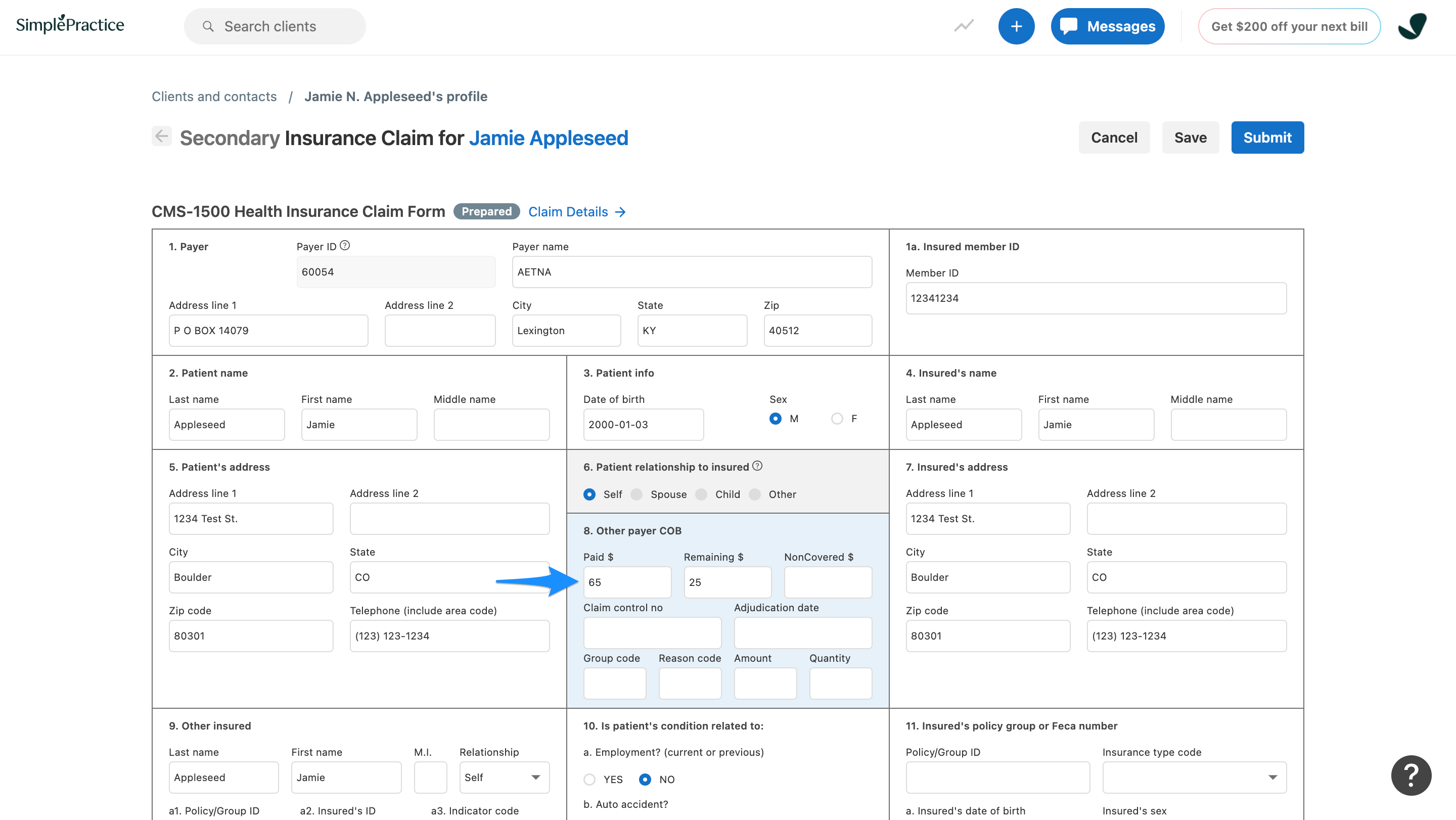Click the NonCovered $ field
Image resolution: width=1456 pixels, height=820 pixels.
point(828,582)
